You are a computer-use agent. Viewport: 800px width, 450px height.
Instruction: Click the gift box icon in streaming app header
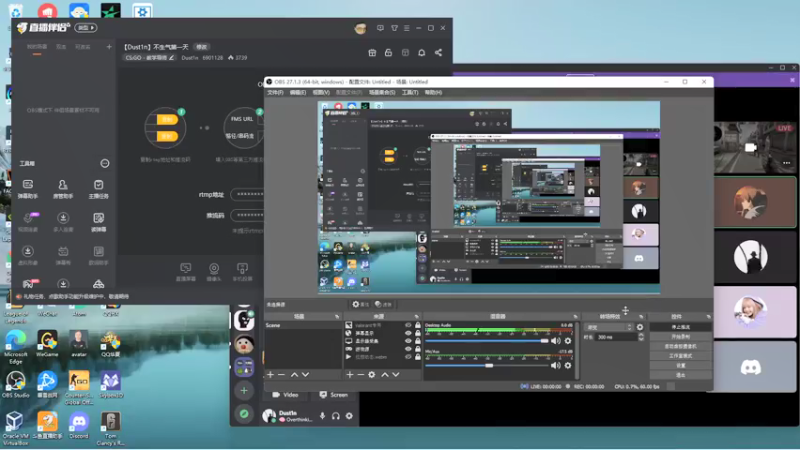[x=372, y=53]
